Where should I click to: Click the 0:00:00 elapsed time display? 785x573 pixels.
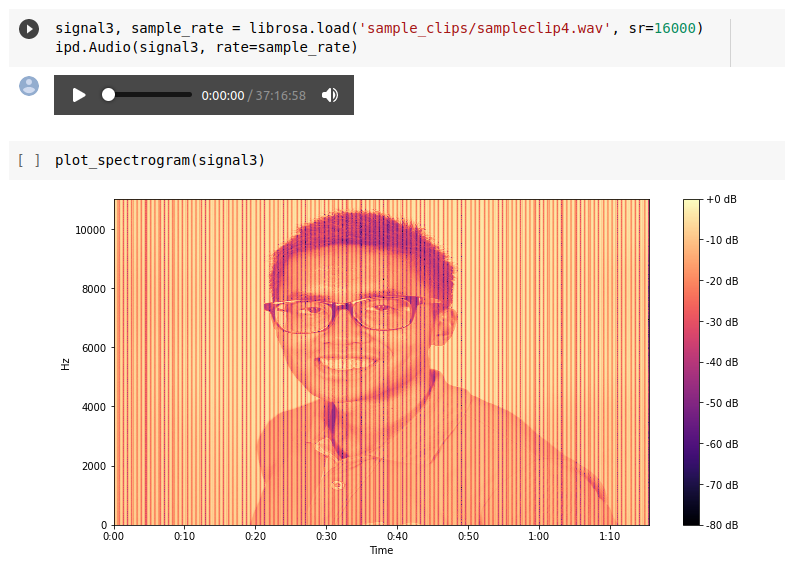(223, 96)
